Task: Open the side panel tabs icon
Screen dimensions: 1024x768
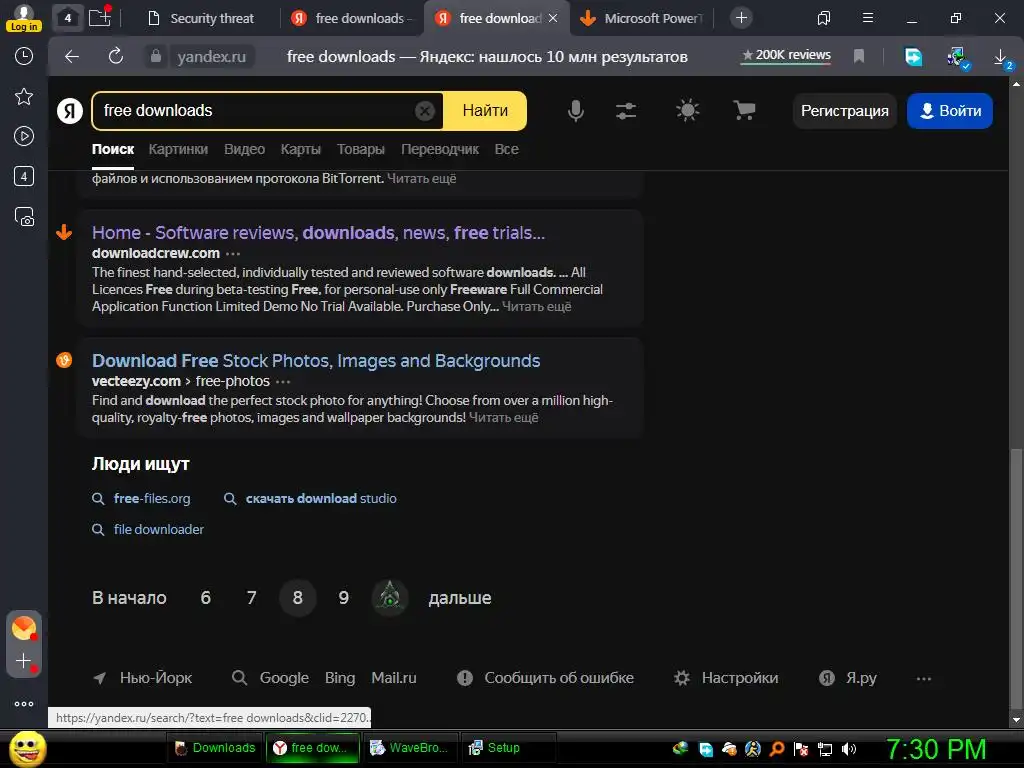Action: [824, 18]
